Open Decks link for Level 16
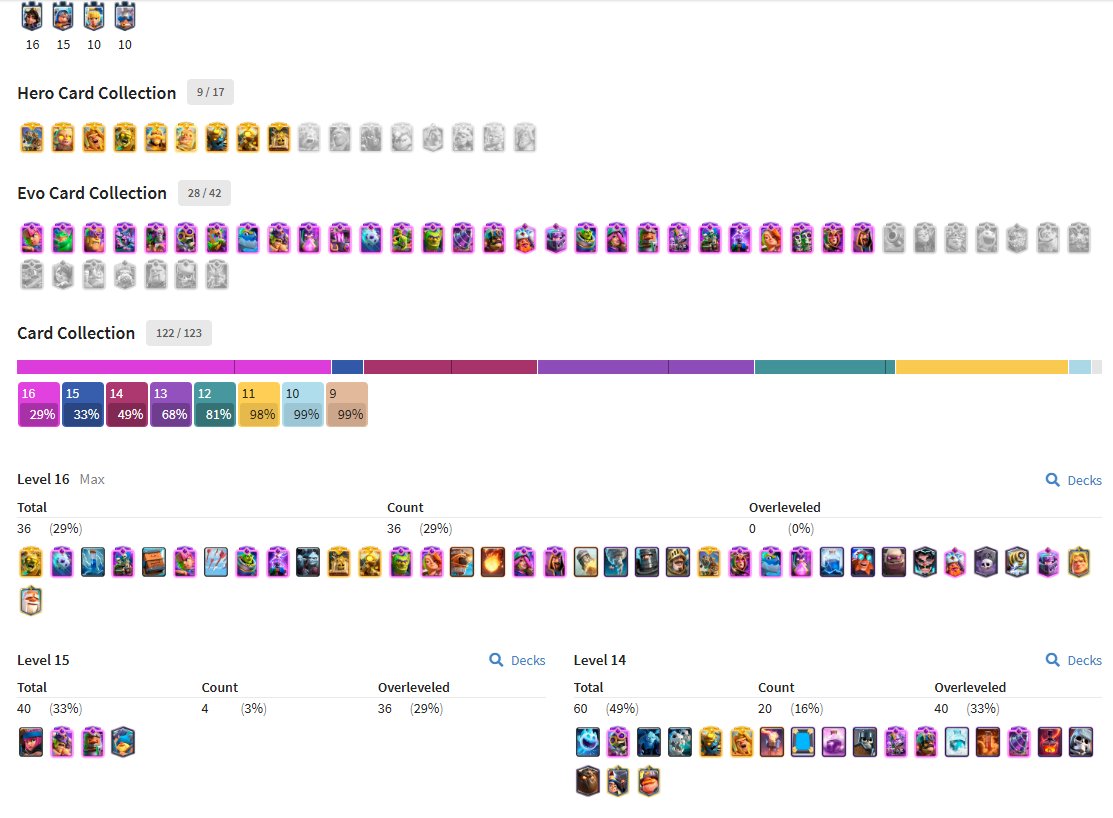This screenshot has width=1113, height=818. 1074,481
